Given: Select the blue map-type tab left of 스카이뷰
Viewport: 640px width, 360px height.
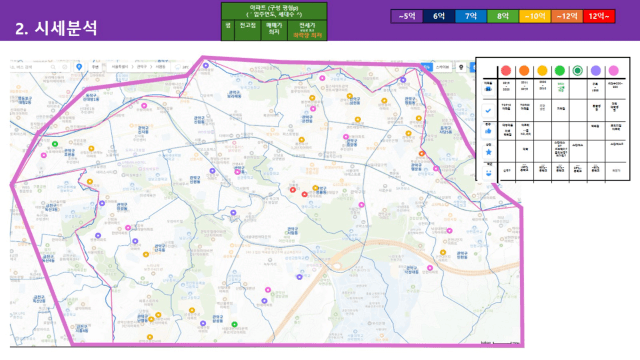Looking at the screenshot, I should [x=427, y=67].
